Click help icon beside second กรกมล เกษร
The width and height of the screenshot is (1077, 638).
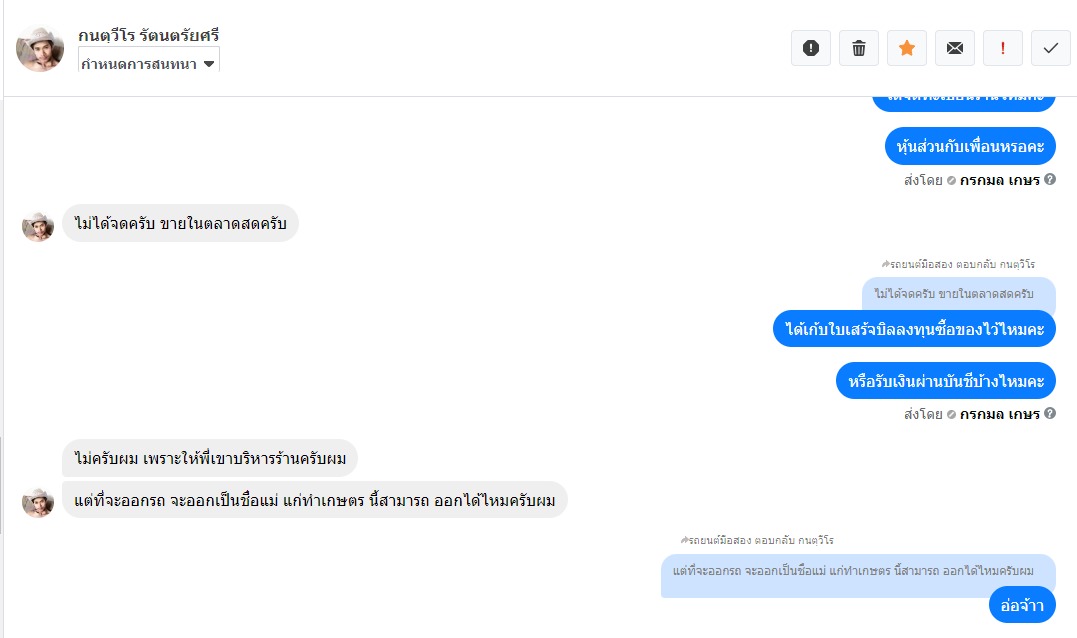[x=1050, y=413]
